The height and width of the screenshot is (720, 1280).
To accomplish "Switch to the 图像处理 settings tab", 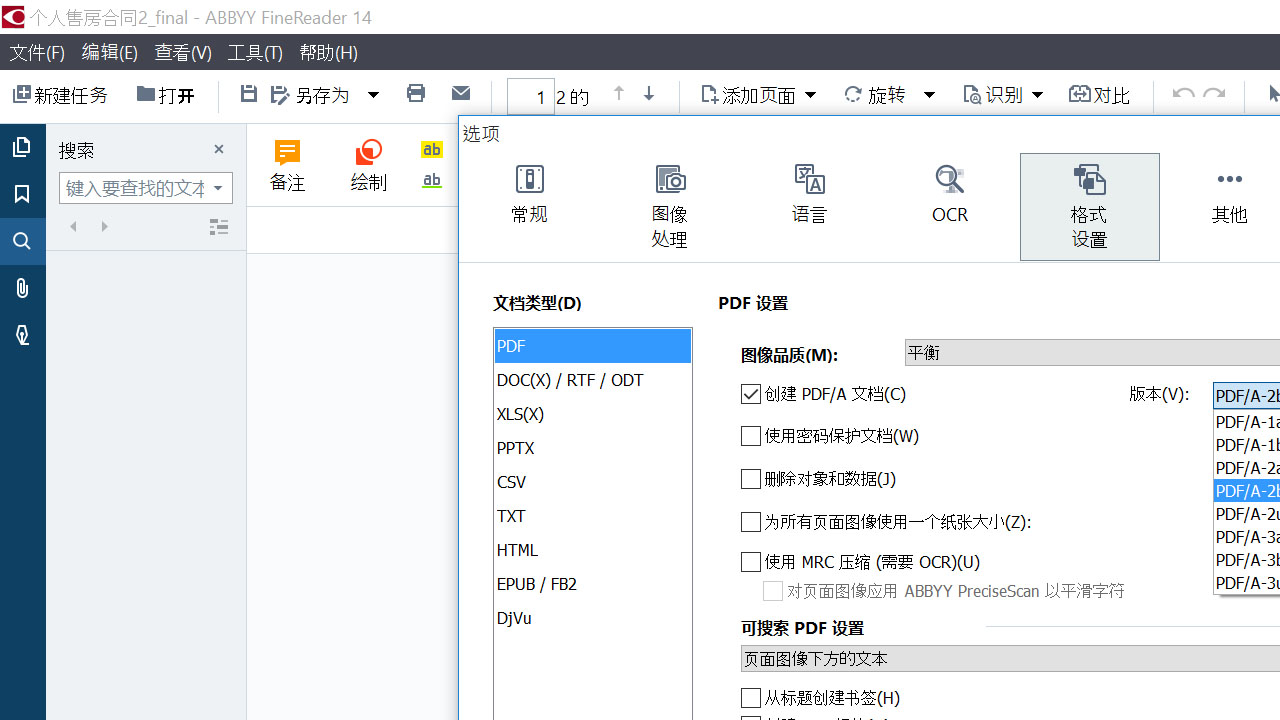I will (x=669, y=205).
